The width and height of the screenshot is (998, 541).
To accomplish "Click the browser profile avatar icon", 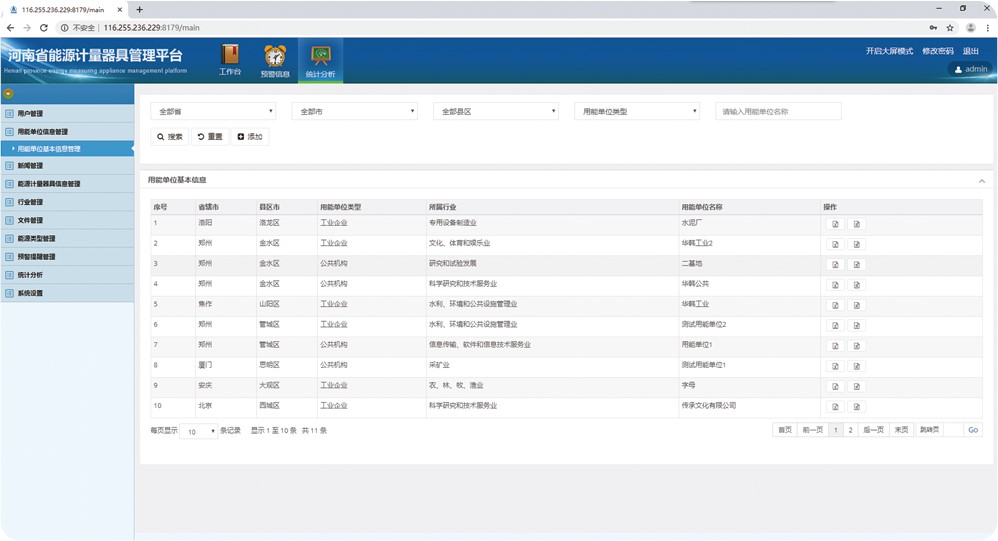I will point(971,27).
